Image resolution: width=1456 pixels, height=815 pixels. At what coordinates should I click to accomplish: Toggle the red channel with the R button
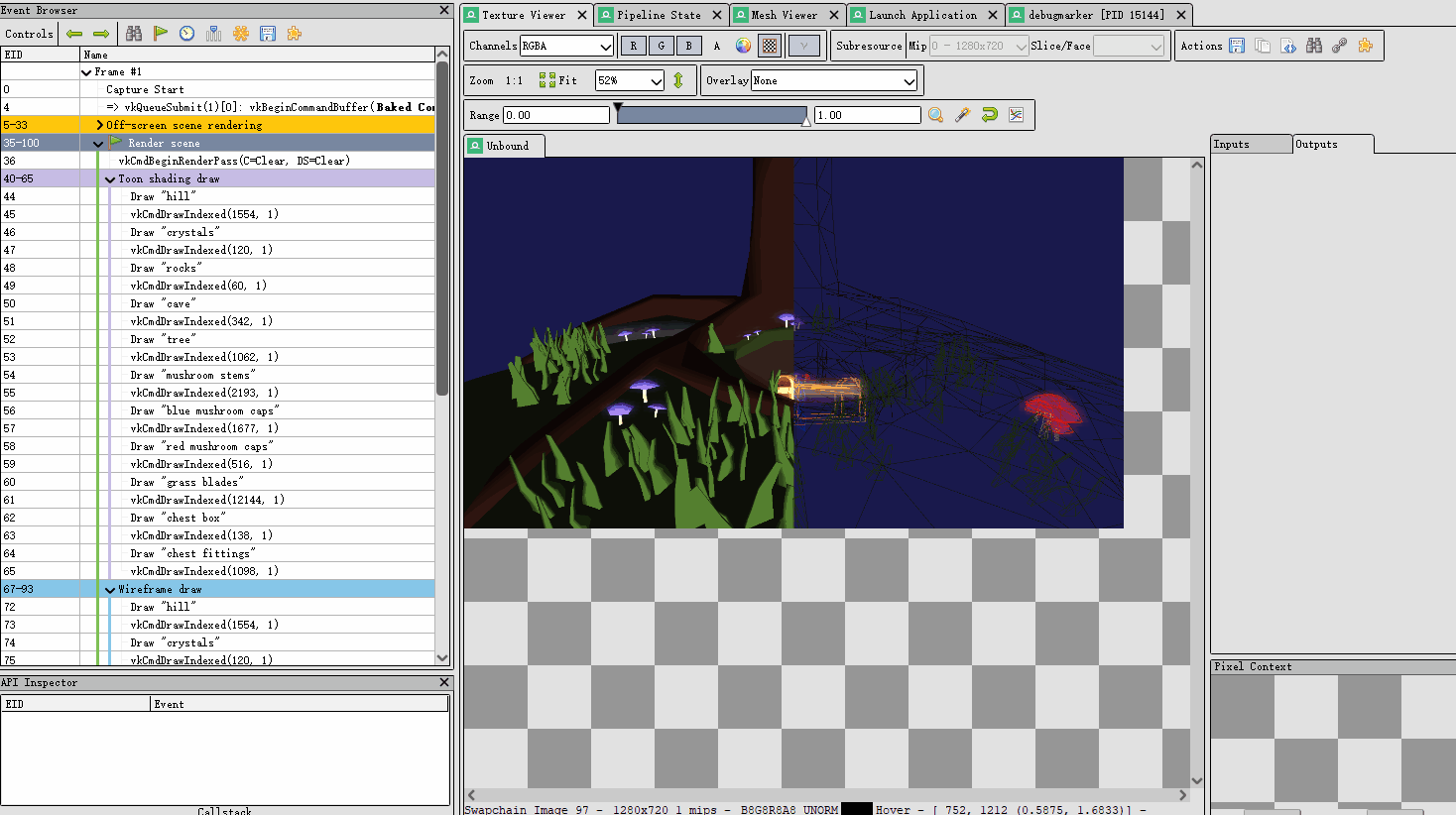point(633,45)
